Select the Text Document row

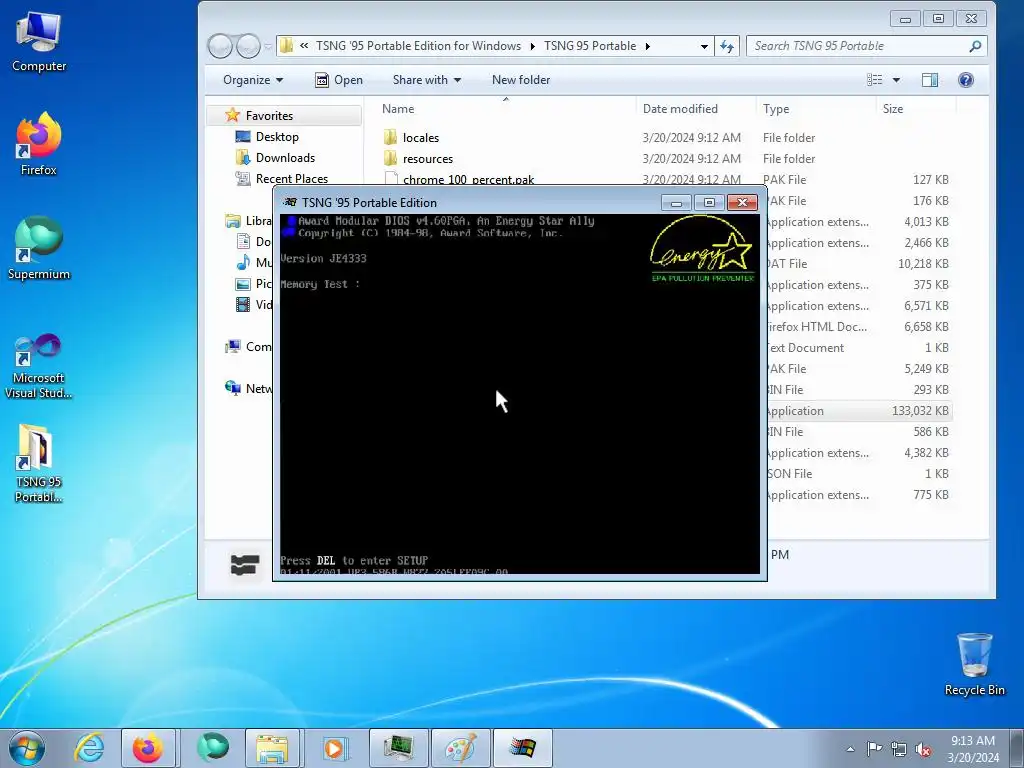(x=859, y=347)
